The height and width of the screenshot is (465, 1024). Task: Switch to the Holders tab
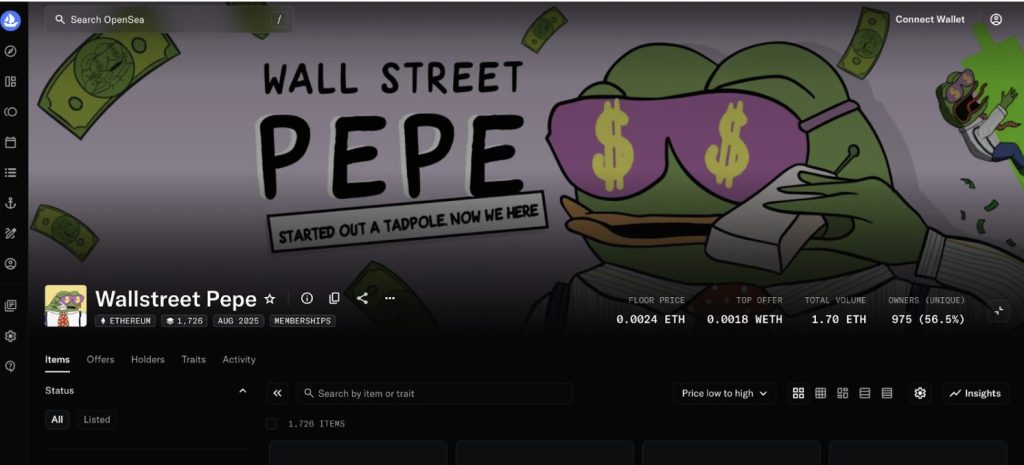[x=148, y=359]
